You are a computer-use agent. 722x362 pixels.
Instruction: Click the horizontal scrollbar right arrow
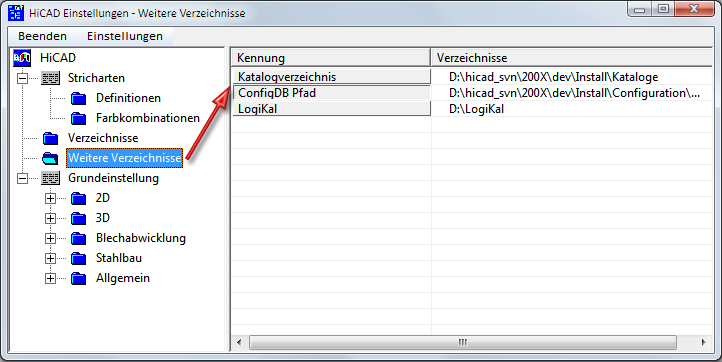pos(703,342)
